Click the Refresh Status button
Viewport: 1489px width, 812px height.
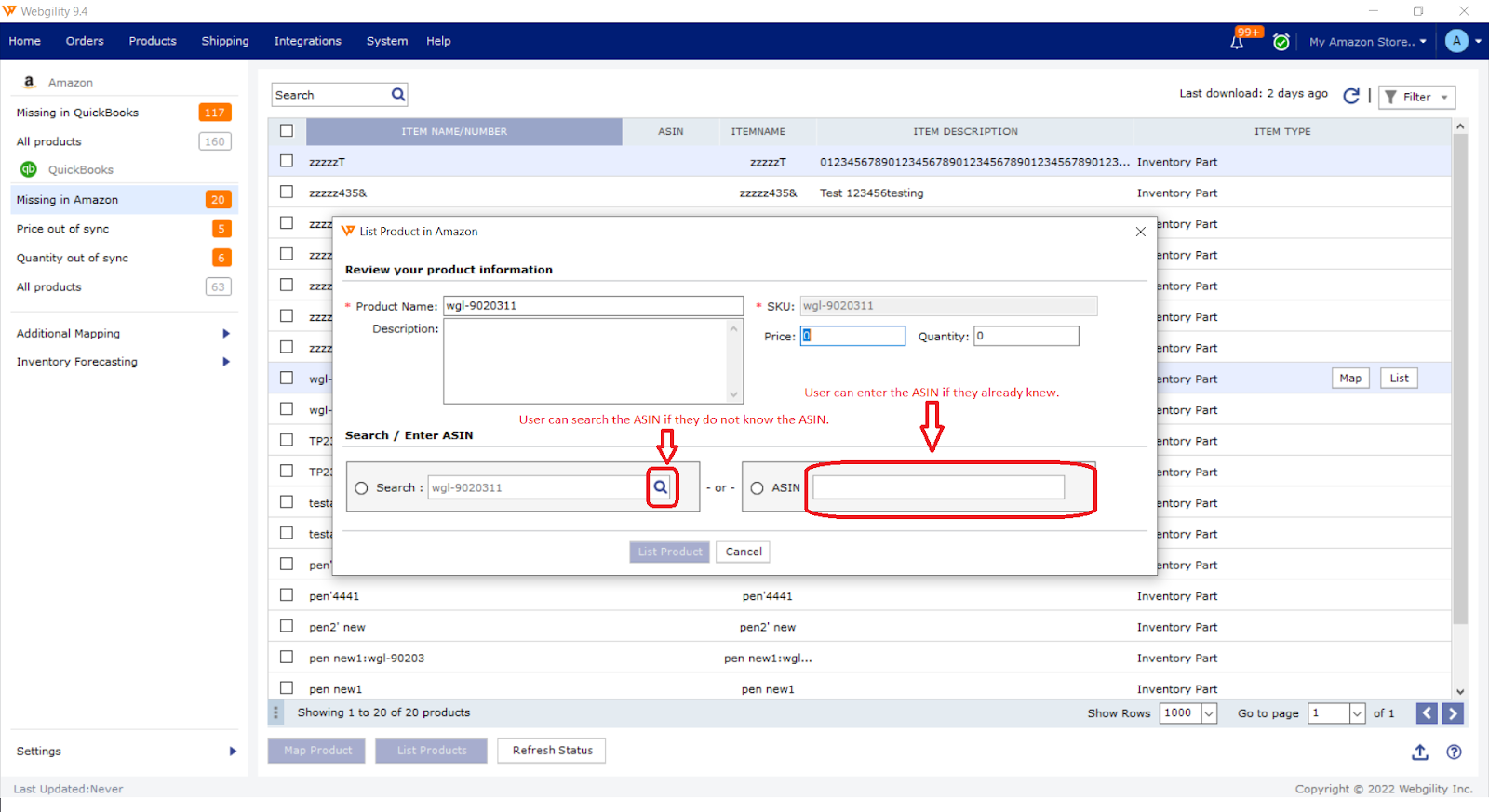pyautogui.click(x=552, y=751)
